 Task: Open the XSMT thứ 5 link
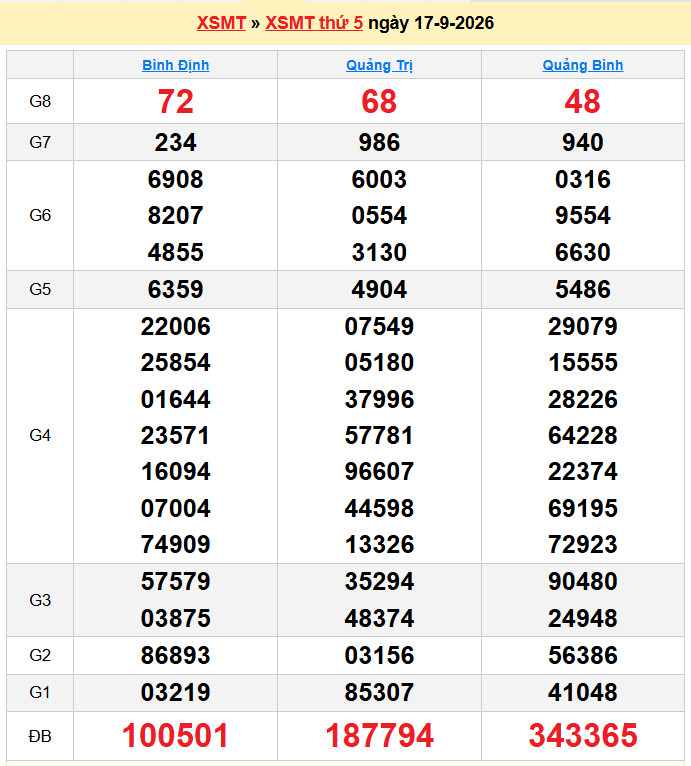pyautogui.click(x=314, y=23)
